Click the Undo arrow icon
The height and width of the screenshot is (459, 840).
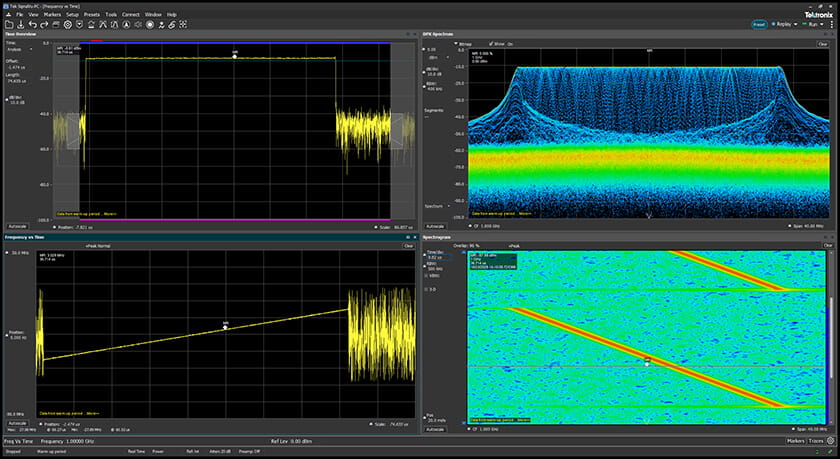(33, 25)
